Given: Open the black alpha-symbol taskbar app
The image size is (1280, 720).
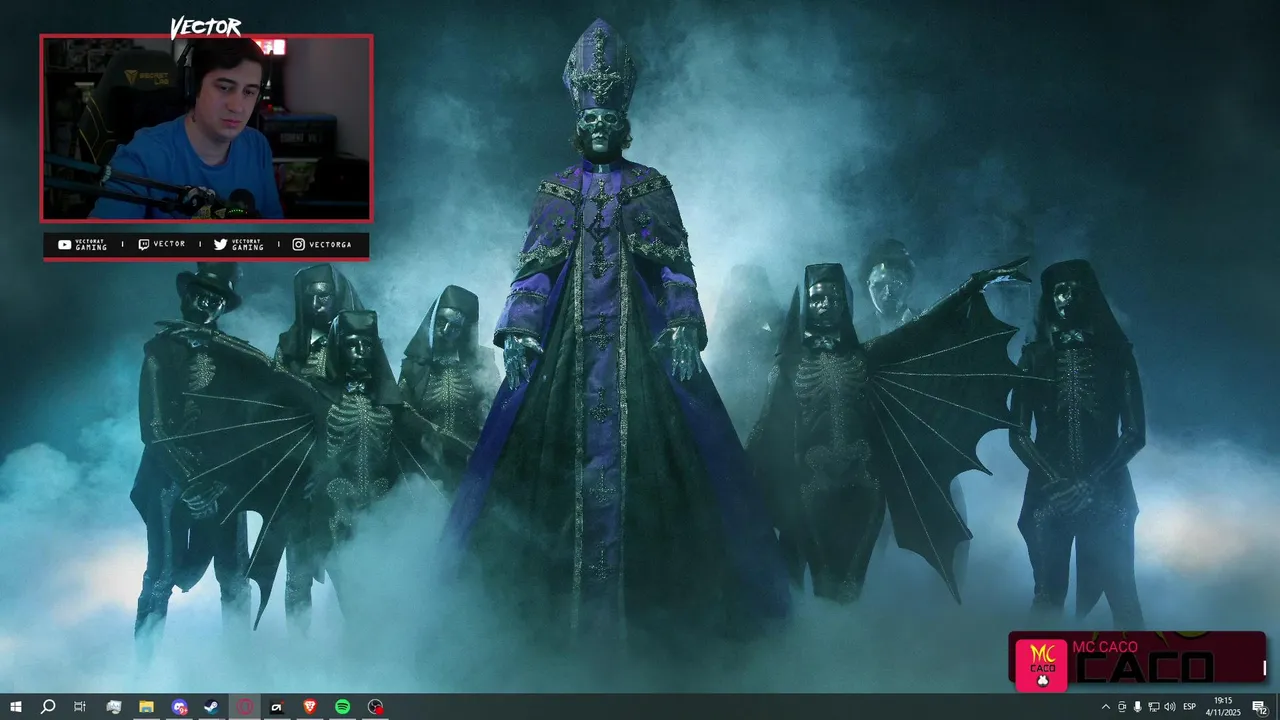Looking at the screenshot, I should click(277, 707).
